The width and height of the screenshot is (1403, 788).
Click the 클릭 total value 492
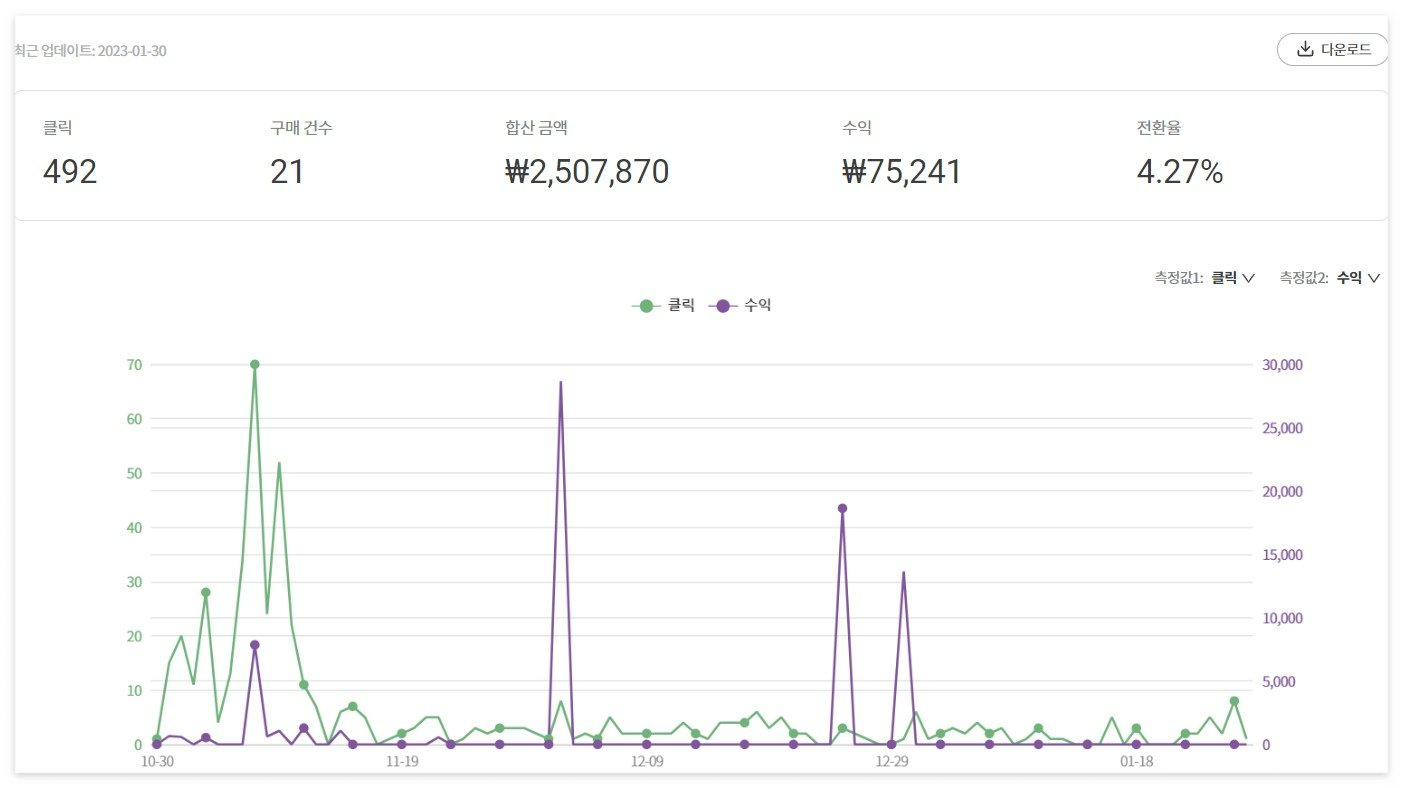click(70, 172)
